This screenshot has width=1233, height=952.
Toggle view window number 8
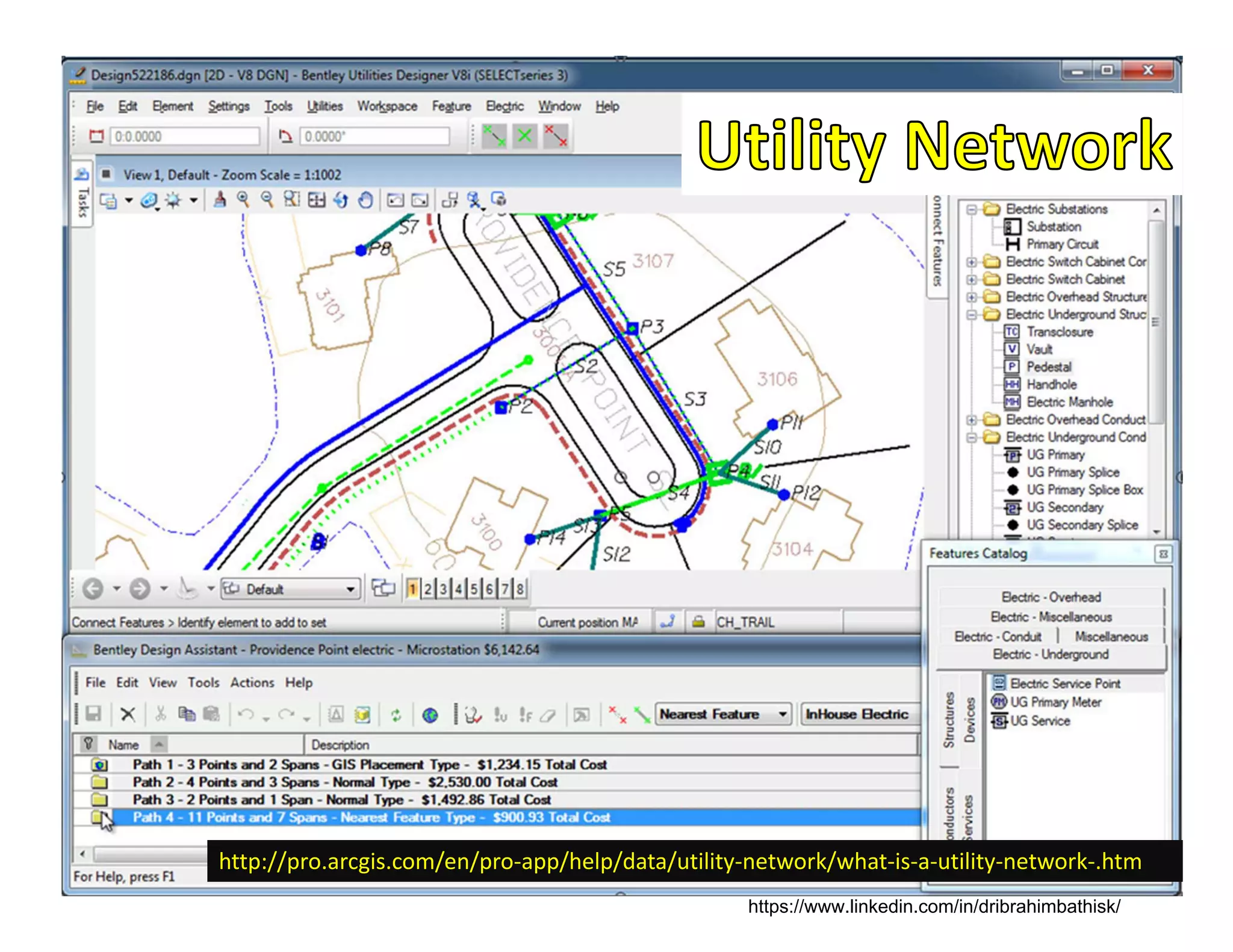pos(520,589)
